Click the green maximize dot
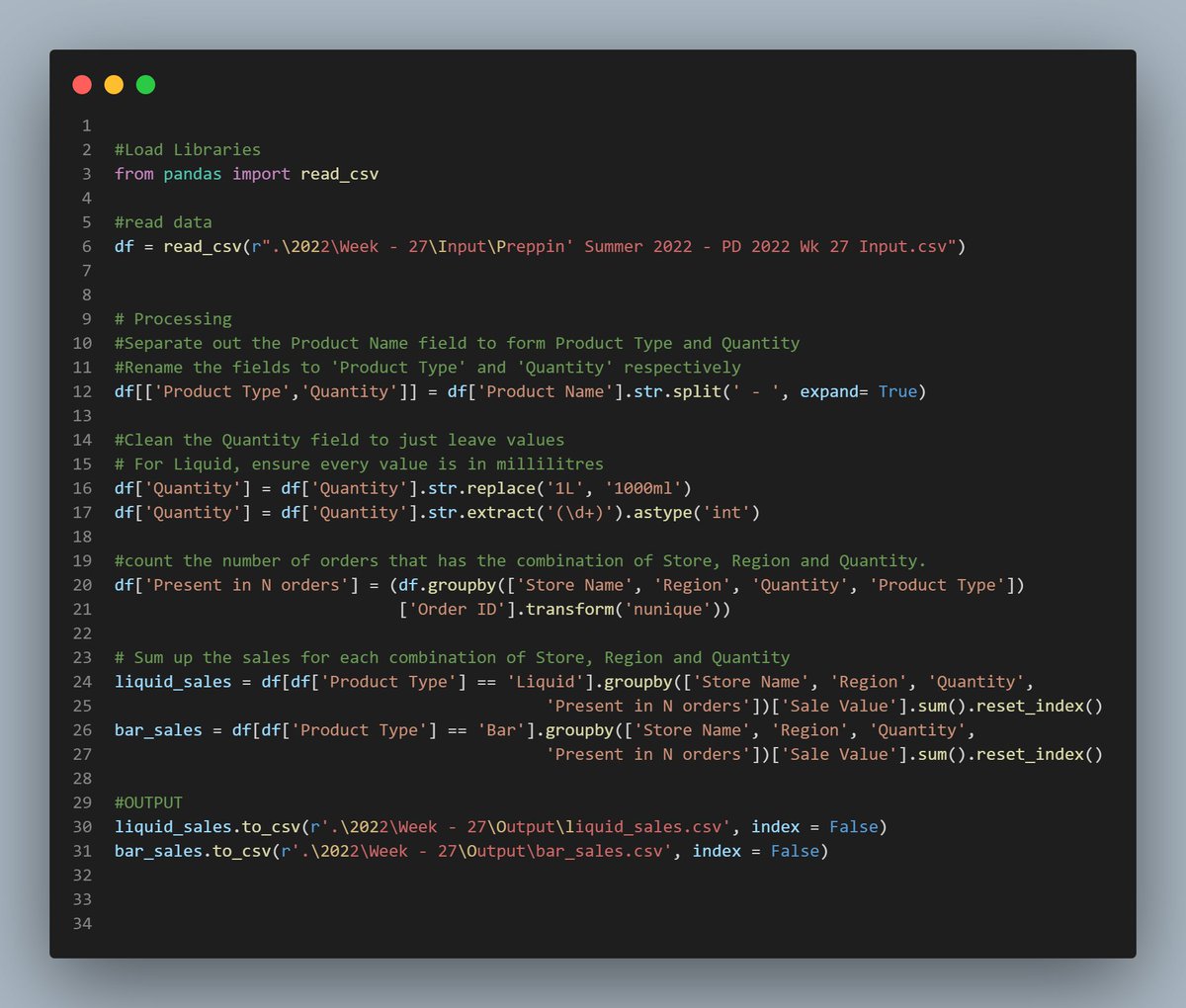 pyautogui.click(x=145, y=85)
